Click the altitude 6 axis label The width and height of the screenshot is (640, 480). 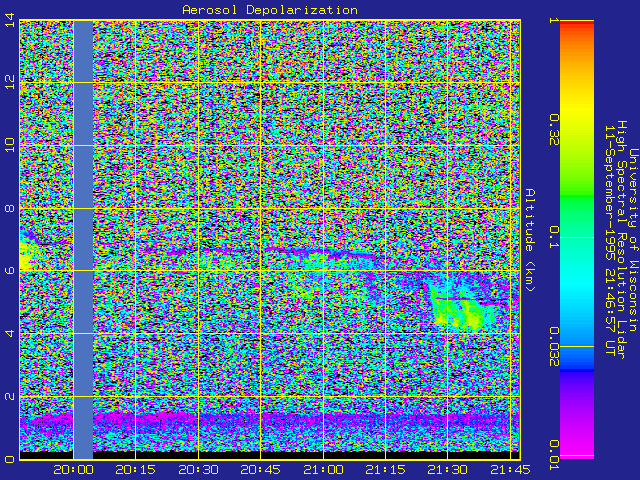point(10,271)
